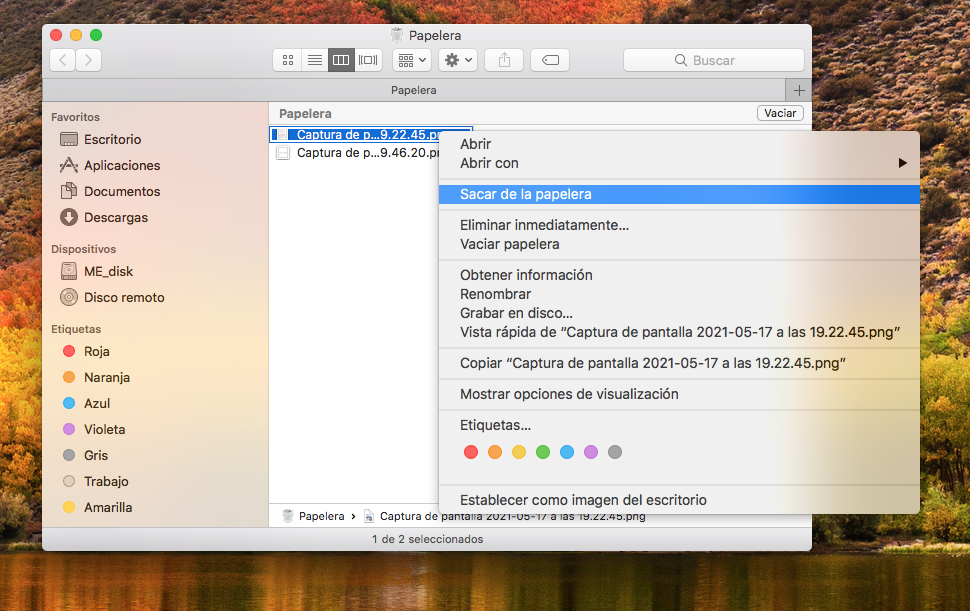This screenshot has width=970, height=611.
Task: Select column view button
Action: point(342,60)
